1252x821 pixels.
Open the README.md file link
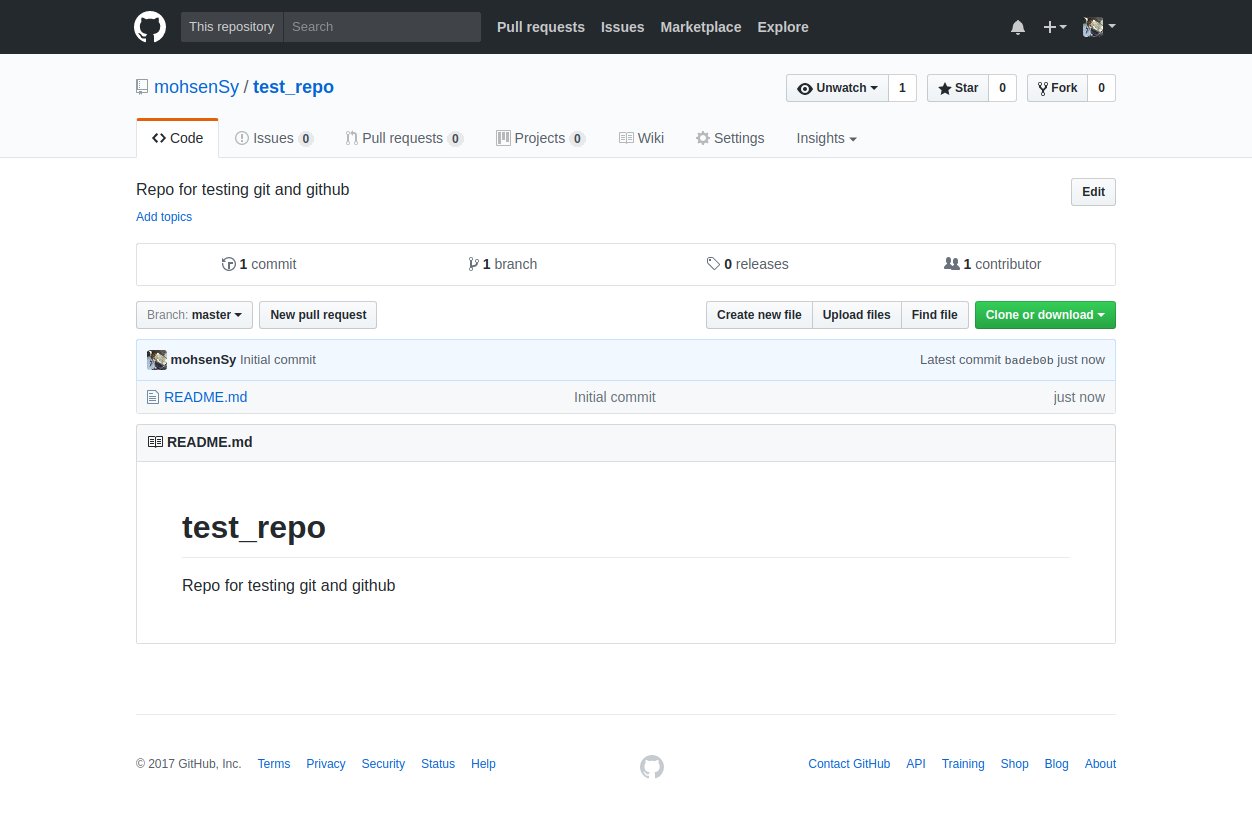(x=206, y=397)
